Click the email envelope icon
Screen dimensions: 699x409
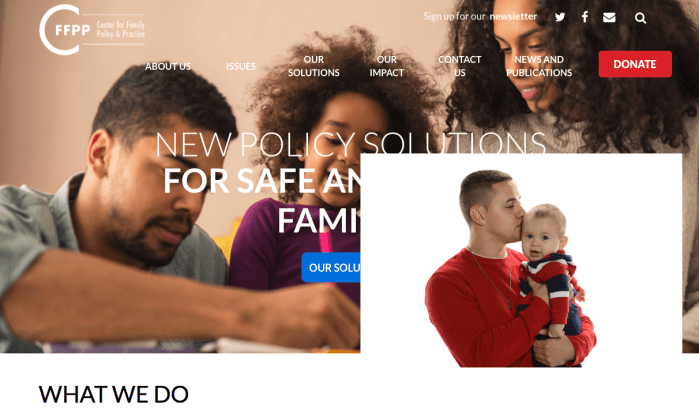click(609, 17)
